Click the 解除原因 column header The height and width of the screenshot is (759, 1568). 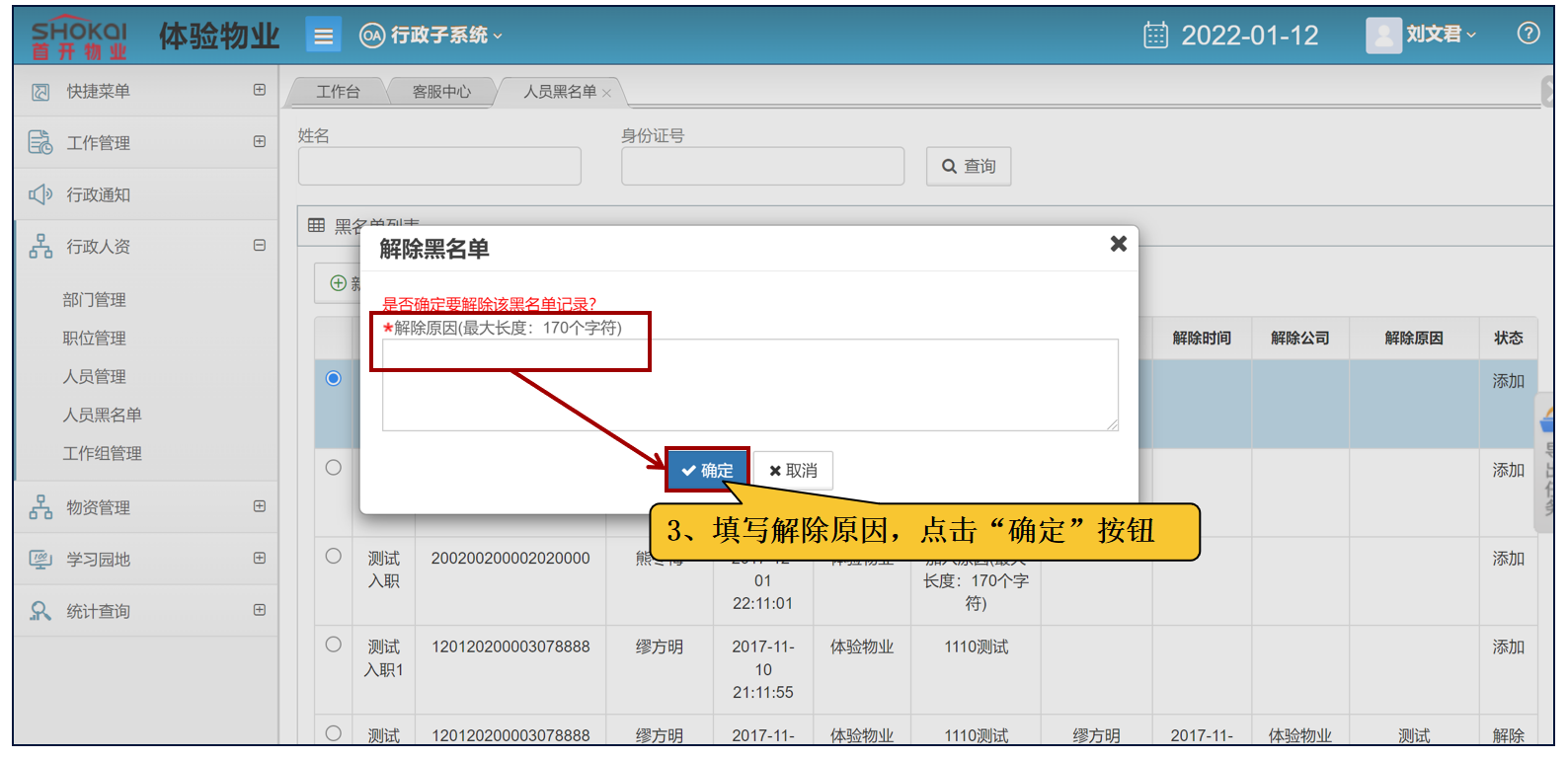tap(1414, 338)
